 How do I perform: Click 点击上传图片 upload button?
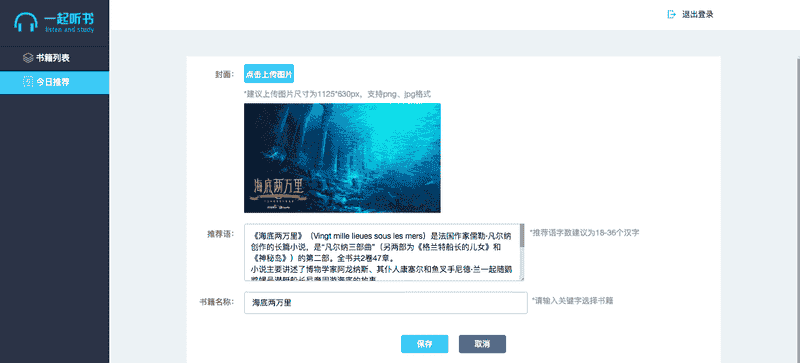pyautogui.click(x=269, y=74)
